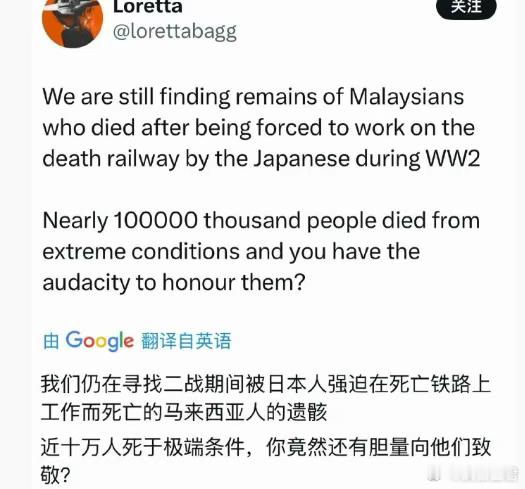525x489 pixels.
Task: Click the Google logo in translation notice
Action: click(x=100, y=341)
